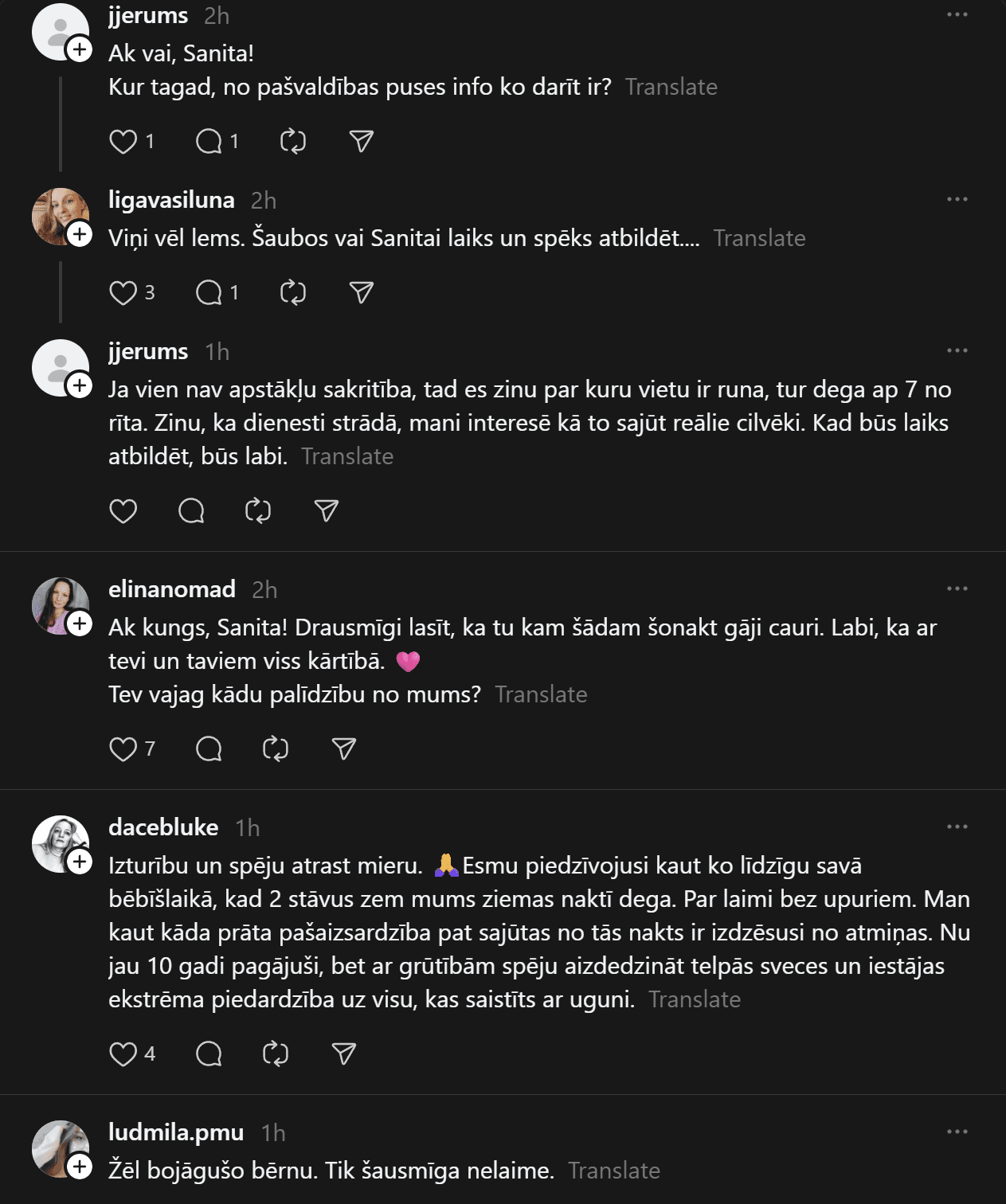Follow ludmila.pmu using the plus badge
Screen dimensions: 1006x1204
pyautogui.click(x=80, y=1167)
